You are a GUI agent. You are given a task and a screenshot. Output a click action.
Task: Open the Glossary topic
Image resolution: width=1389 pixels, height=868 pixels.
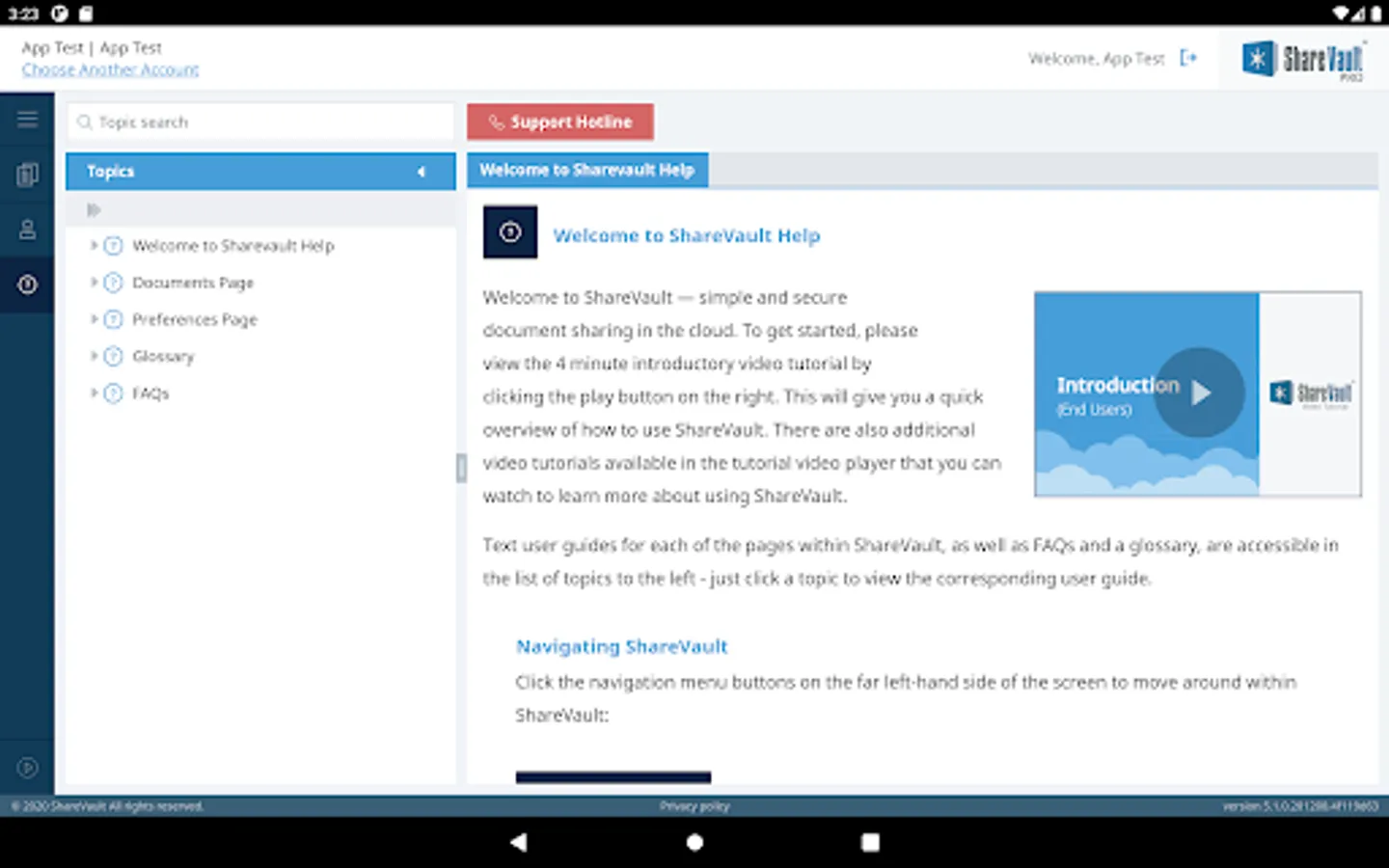163,356
